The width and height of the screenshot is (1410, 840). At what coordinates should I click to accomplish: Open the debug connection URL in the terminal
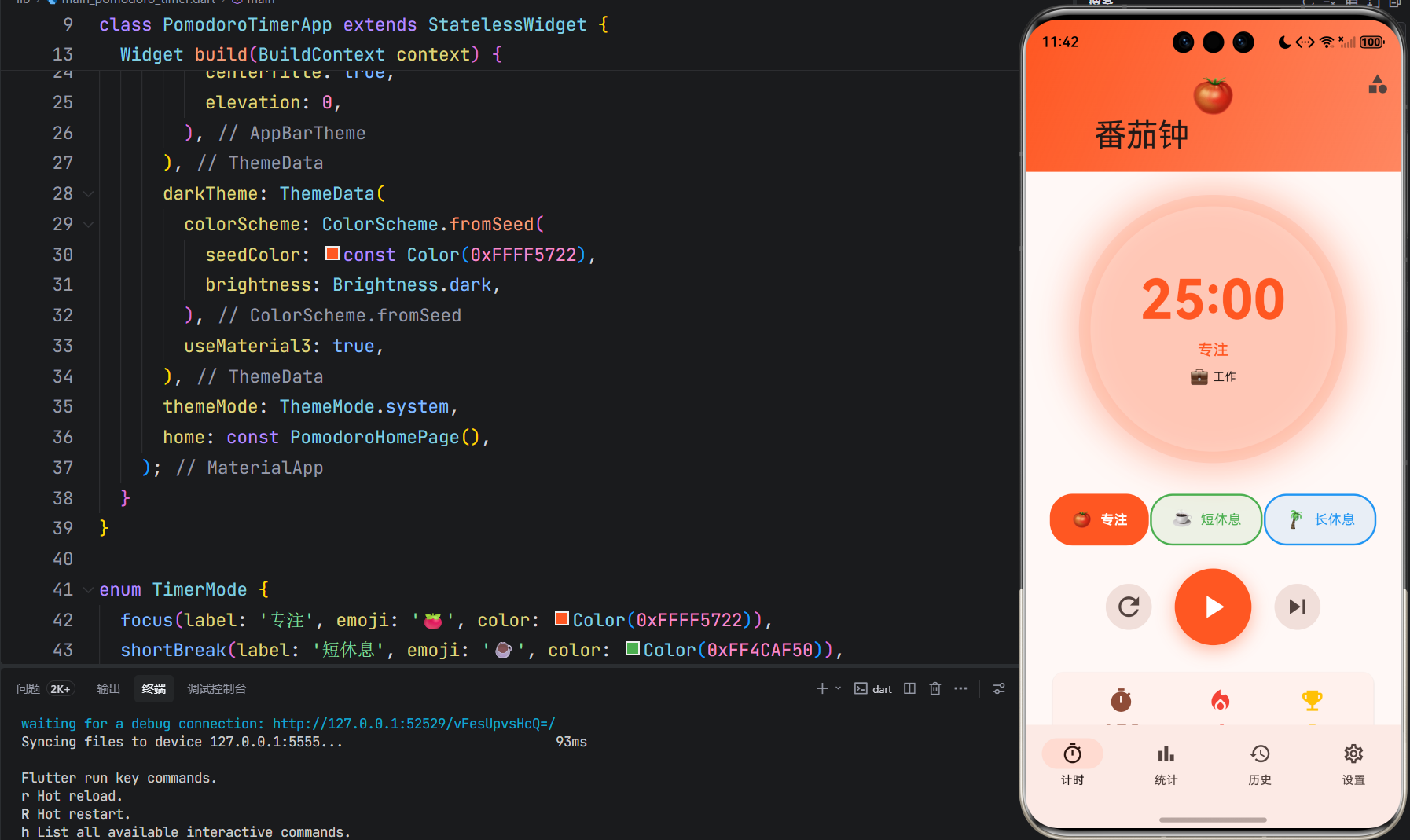click(414, 724)
